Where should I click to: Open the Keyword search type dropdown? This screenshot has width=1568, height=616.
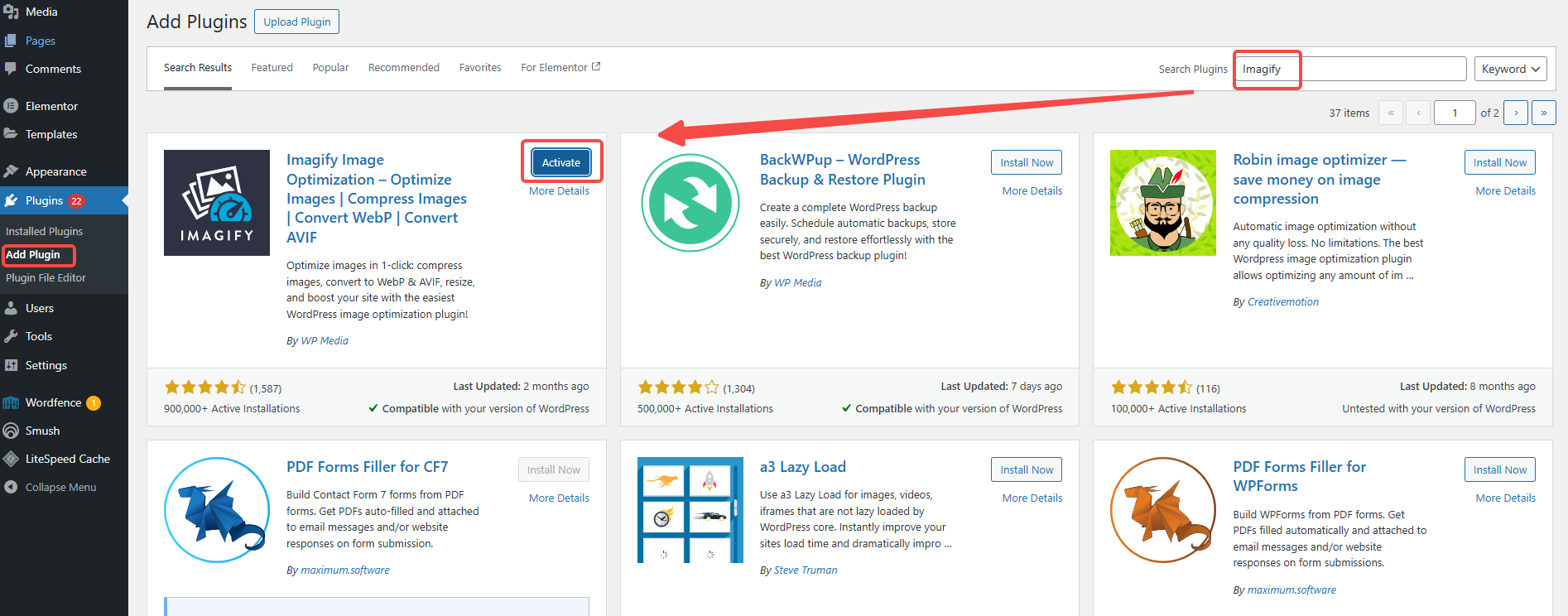point(1510,69)
